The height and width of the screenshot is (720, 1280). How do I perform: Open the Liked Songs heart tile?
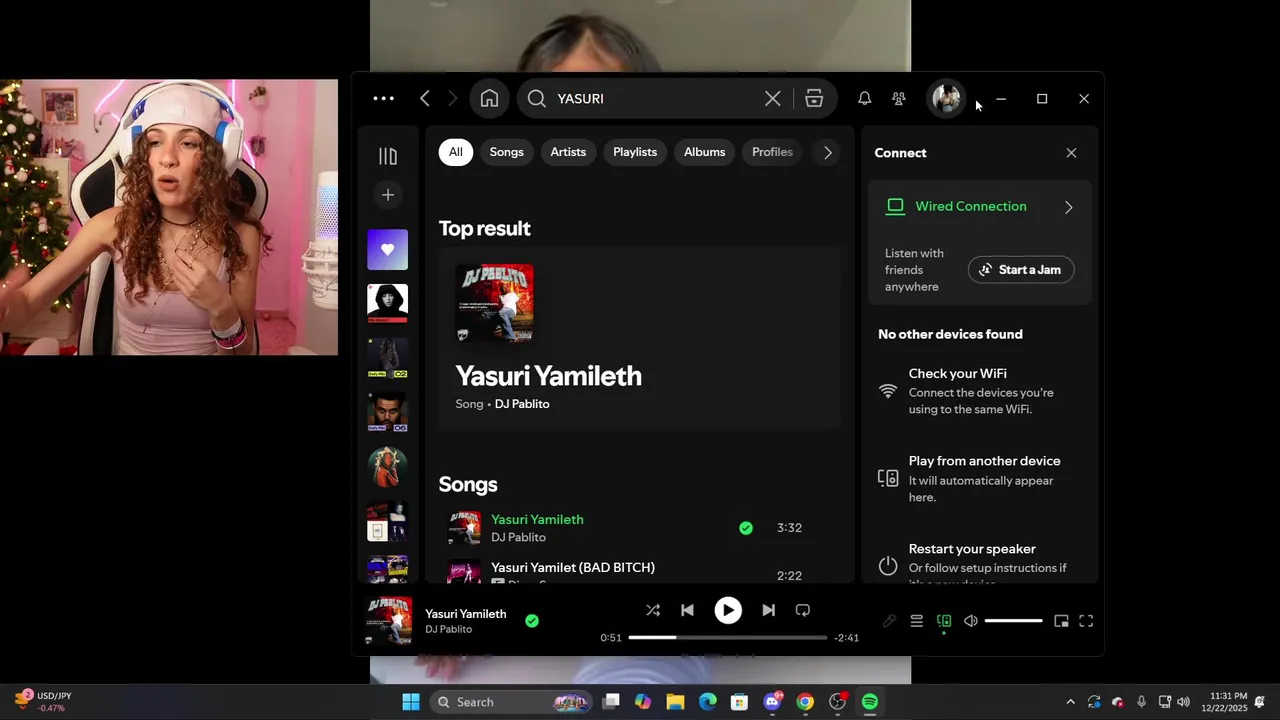tap(388, 249)
